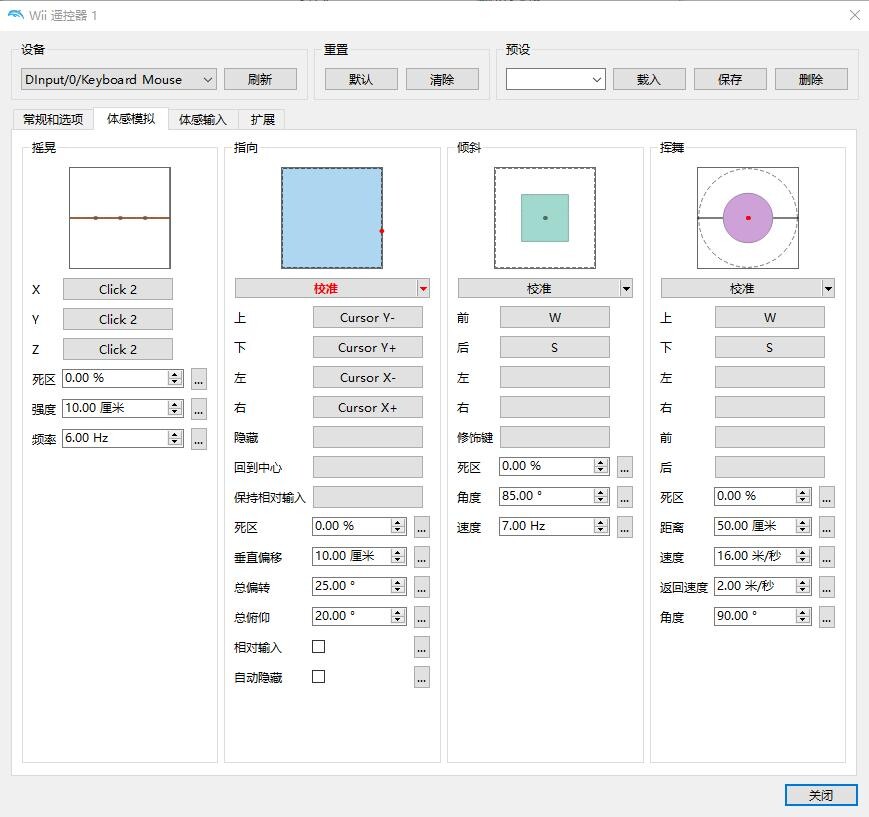Click the 刷新 button
This screenshot has width=869, height=817.
(260, 80)
